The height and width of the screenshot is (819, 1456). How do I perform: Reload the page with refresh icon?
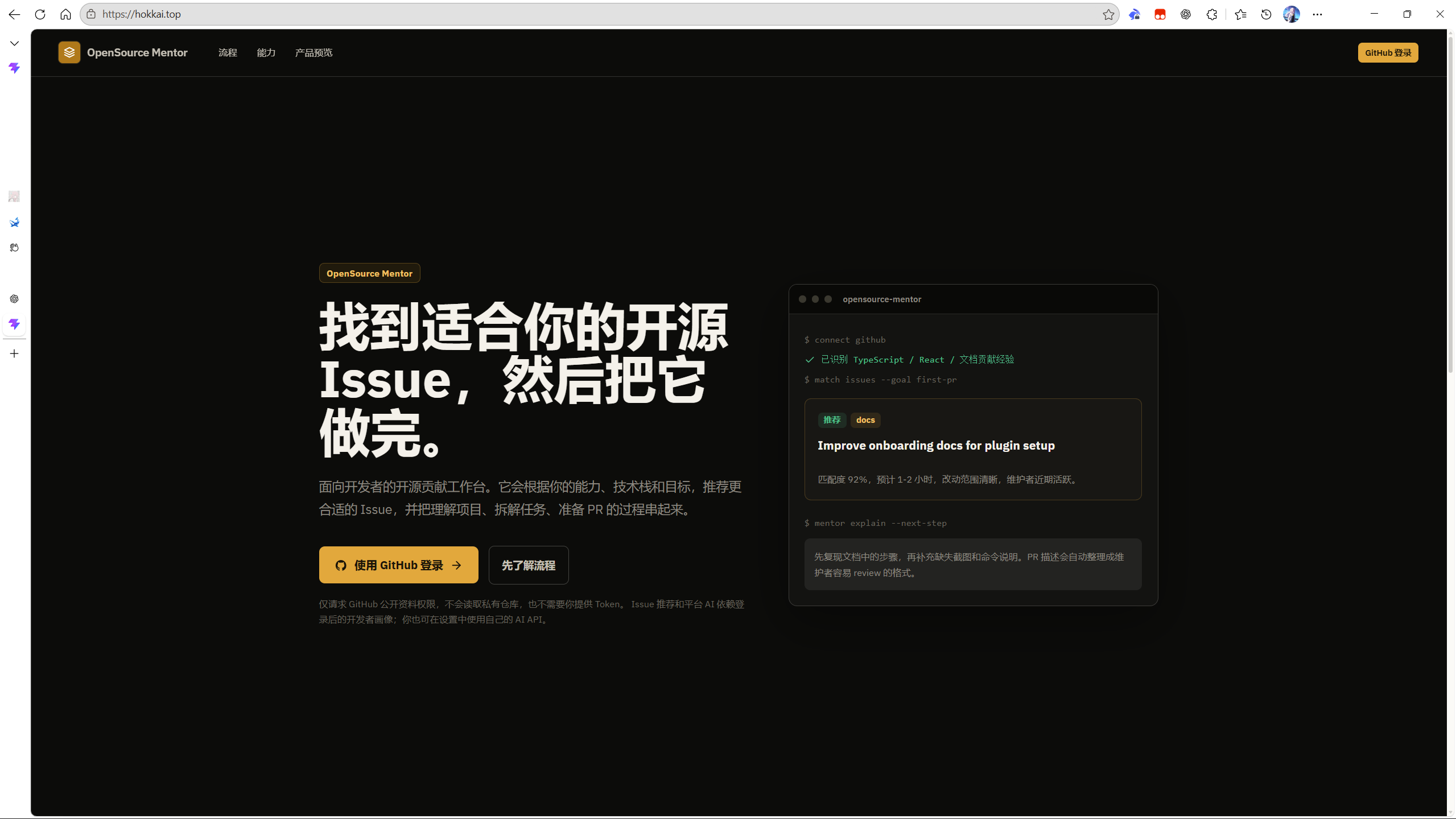40,14
